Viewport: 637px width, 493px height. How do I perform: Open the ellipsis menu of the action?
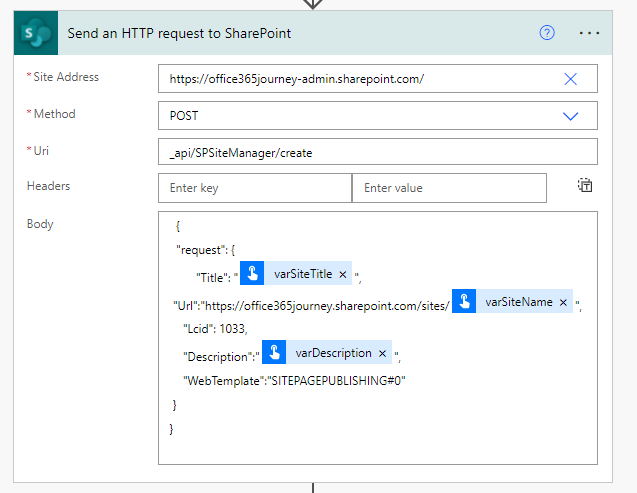click(589, 33)
